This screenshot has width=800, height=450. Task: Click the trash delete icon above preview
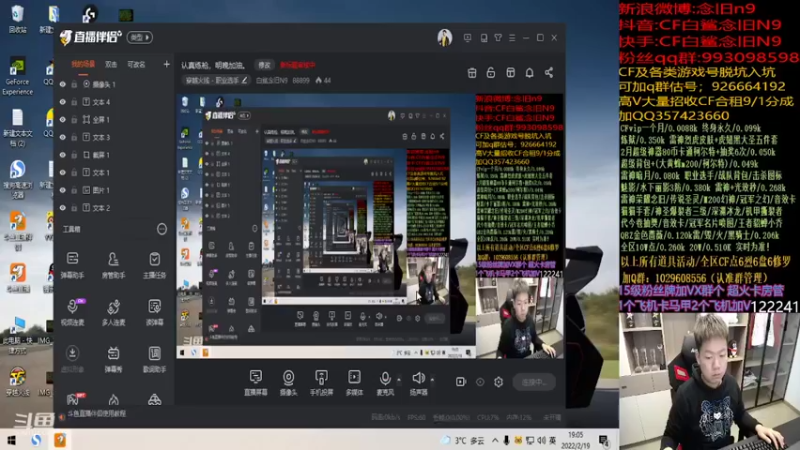click(472, 73)
